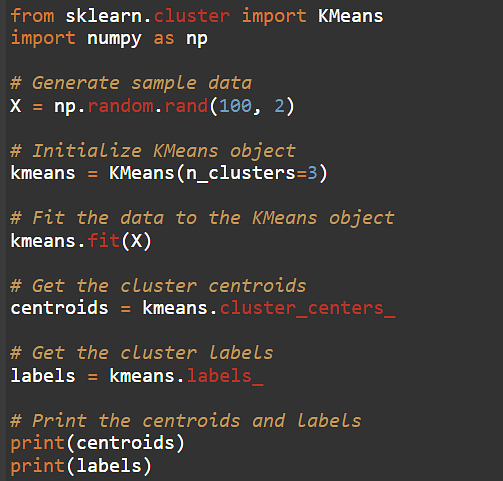Click the cluster submodule in import
The image size is (503, 481).
[x=192, y=16]
